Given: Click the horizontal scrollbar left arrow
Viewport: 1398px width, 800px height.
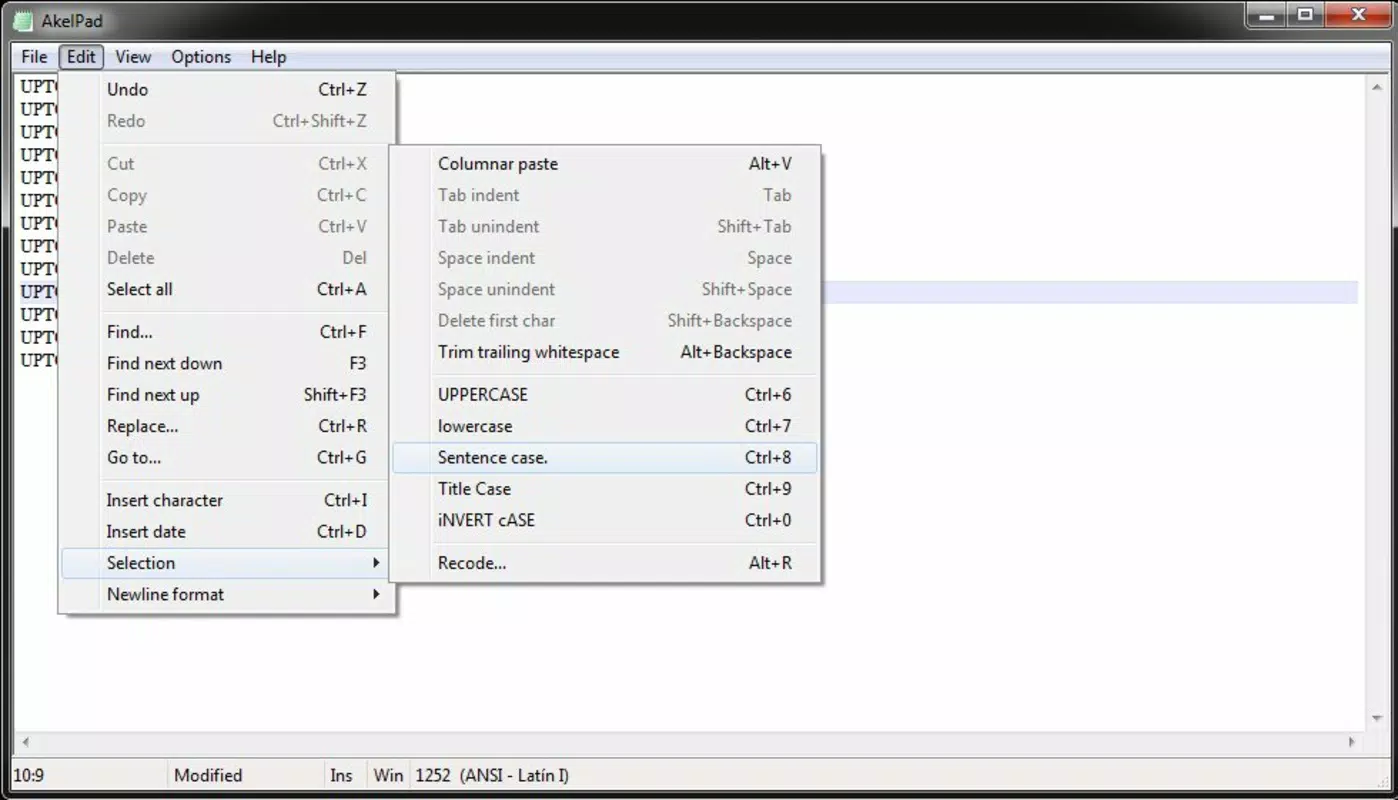Looking at the screenshot, I should (x=26, y=742).
